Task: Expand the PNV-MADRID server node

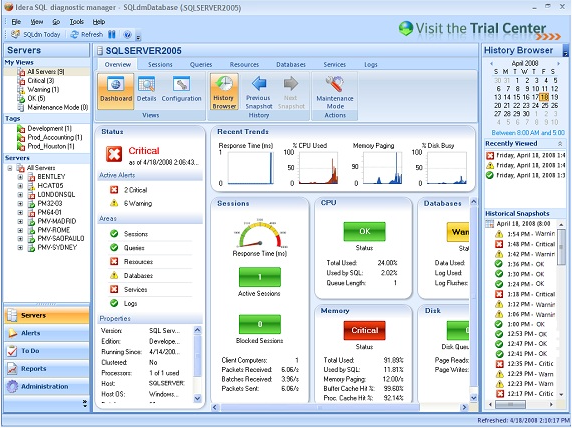Action: coord(20,221)
